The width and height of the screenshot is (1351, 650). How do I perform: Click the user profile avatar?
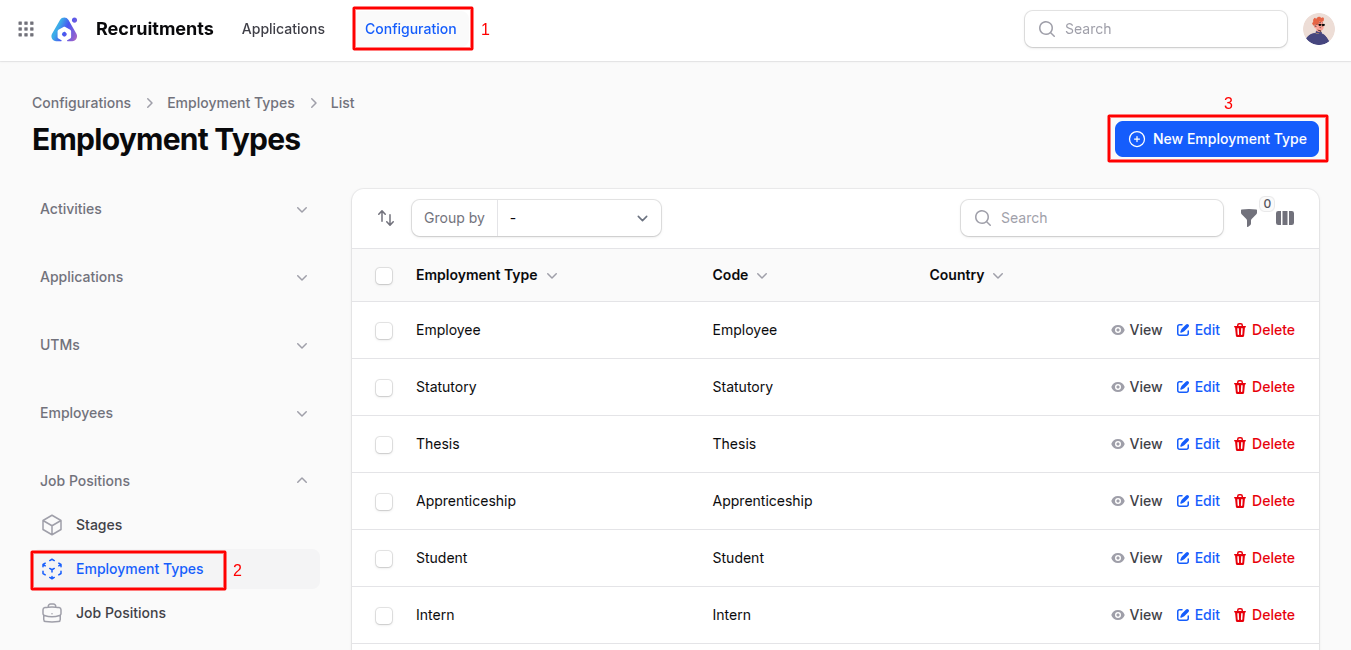coord(1318,29)
